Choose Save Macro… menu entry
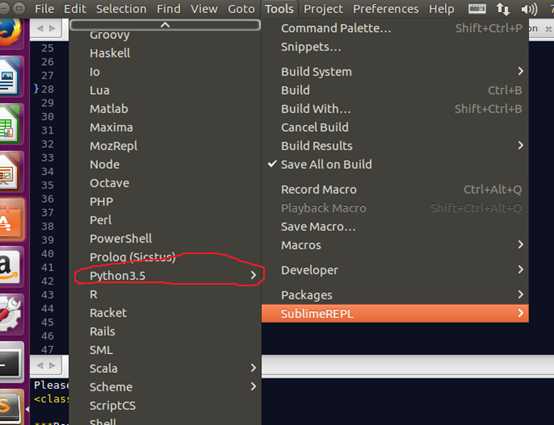554x425 pixels. (395, 226)
